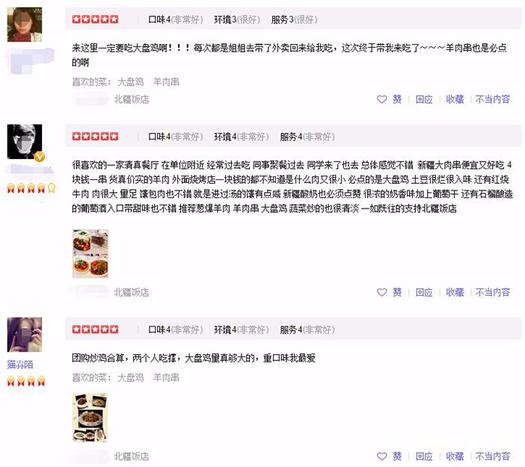Click 赞 like link on third review

(x=397, y=456)
